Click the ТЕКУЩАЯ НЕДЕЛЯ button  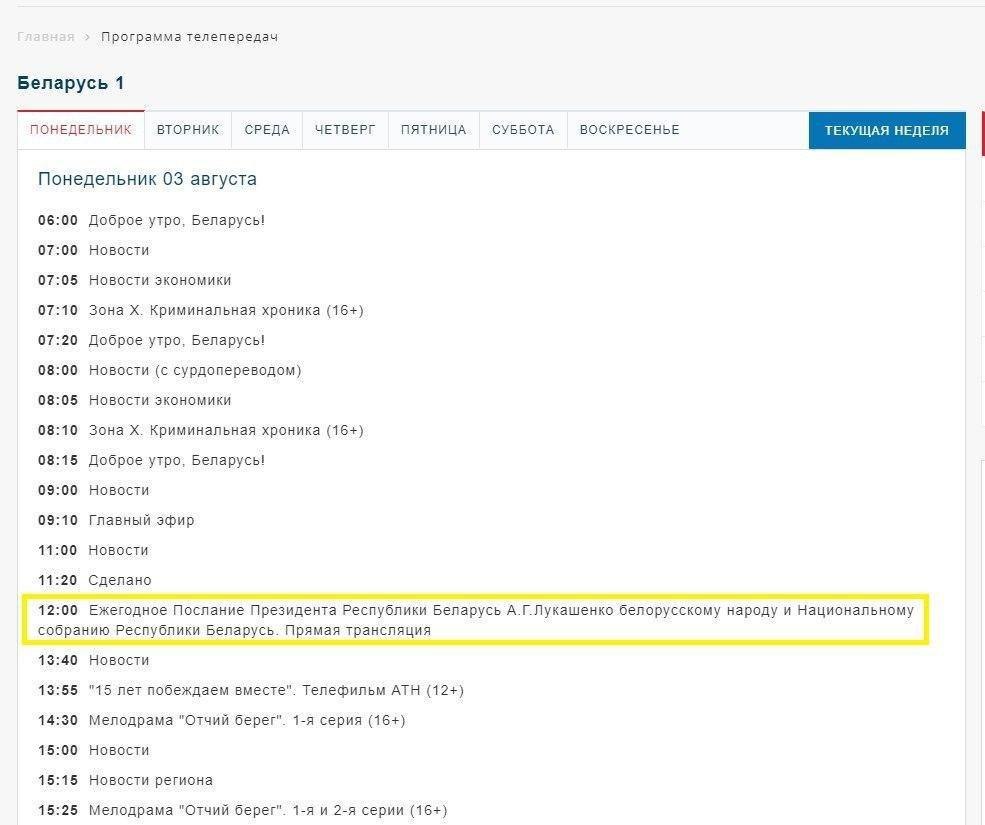click(887, 131)
